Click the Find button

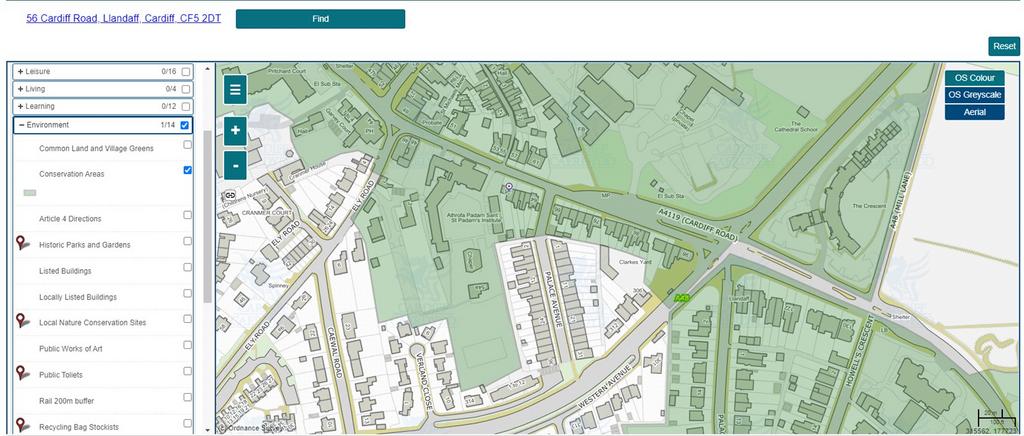[320, 19]
